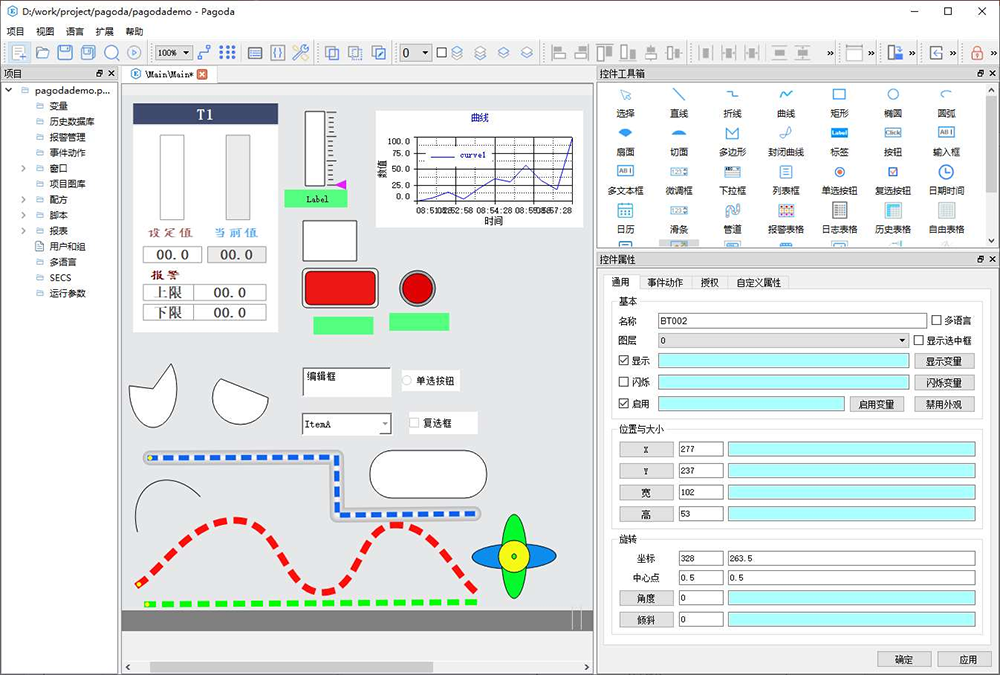The width and height of the screenshot is (1000, 675).
Task: Toggle the 闪烁 checkbox
Action: tap(625, 383)
